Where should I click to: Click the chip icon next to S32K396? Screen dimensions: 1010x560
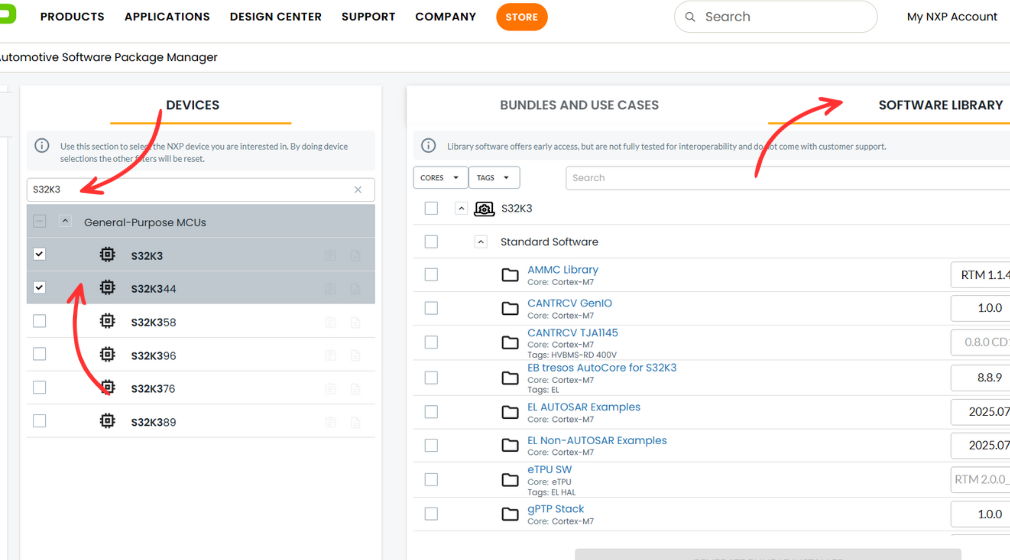[108, 354]
